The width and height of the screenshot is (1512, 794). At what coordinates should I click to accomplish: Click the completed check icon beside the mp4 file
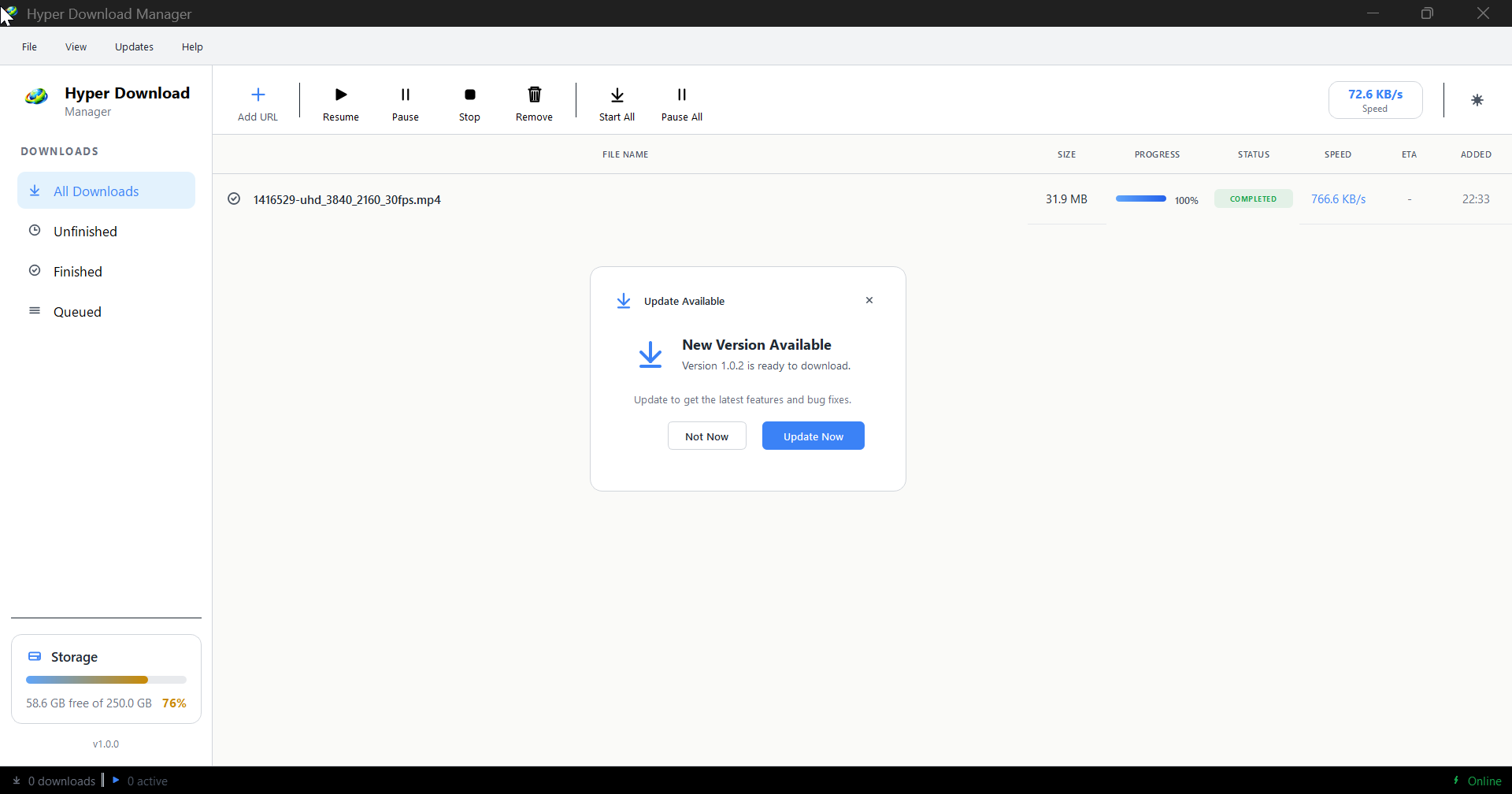(x=234, y=198)
